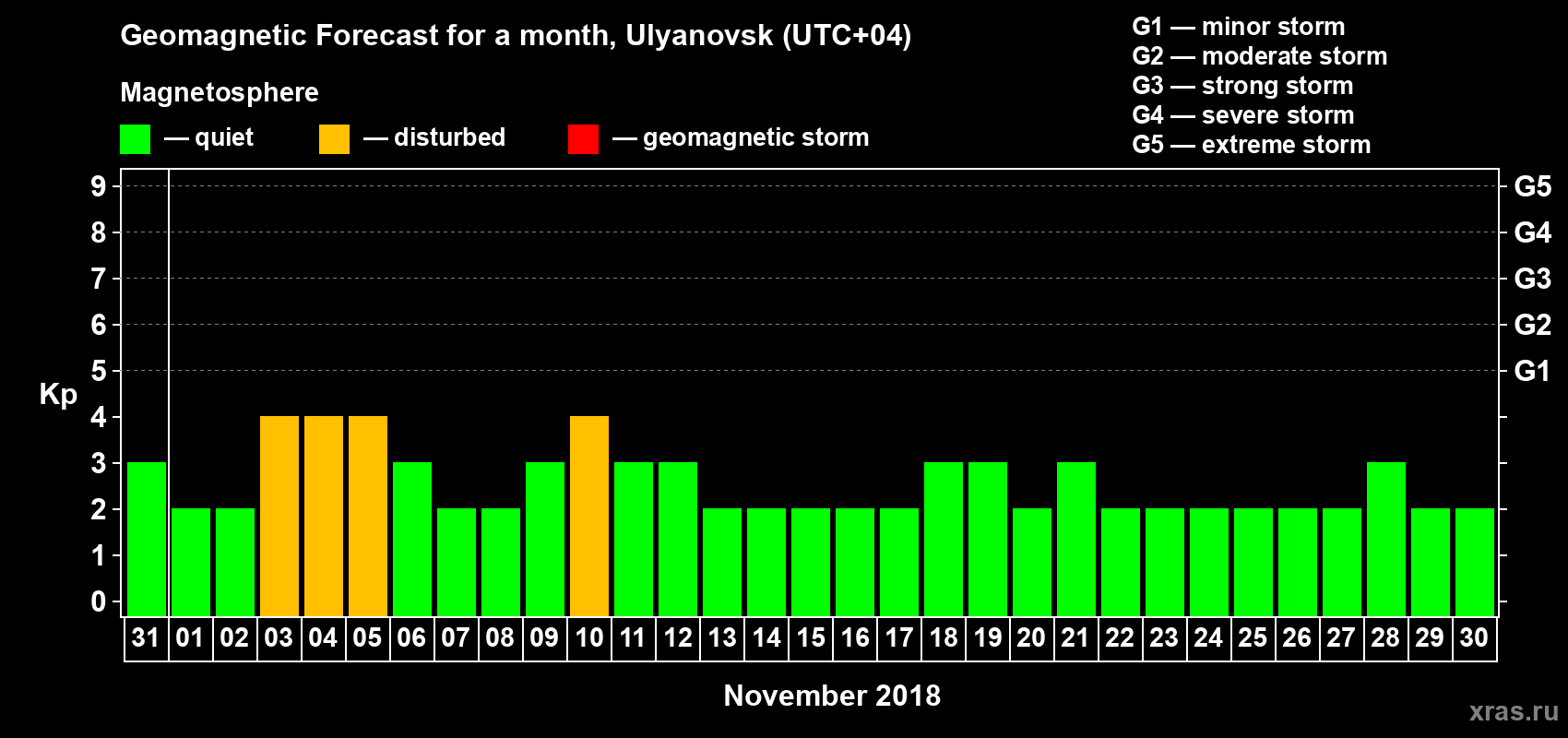Click date label 08 on the axis
This screenshot has width=1568, height=738.
click(500, 638)
